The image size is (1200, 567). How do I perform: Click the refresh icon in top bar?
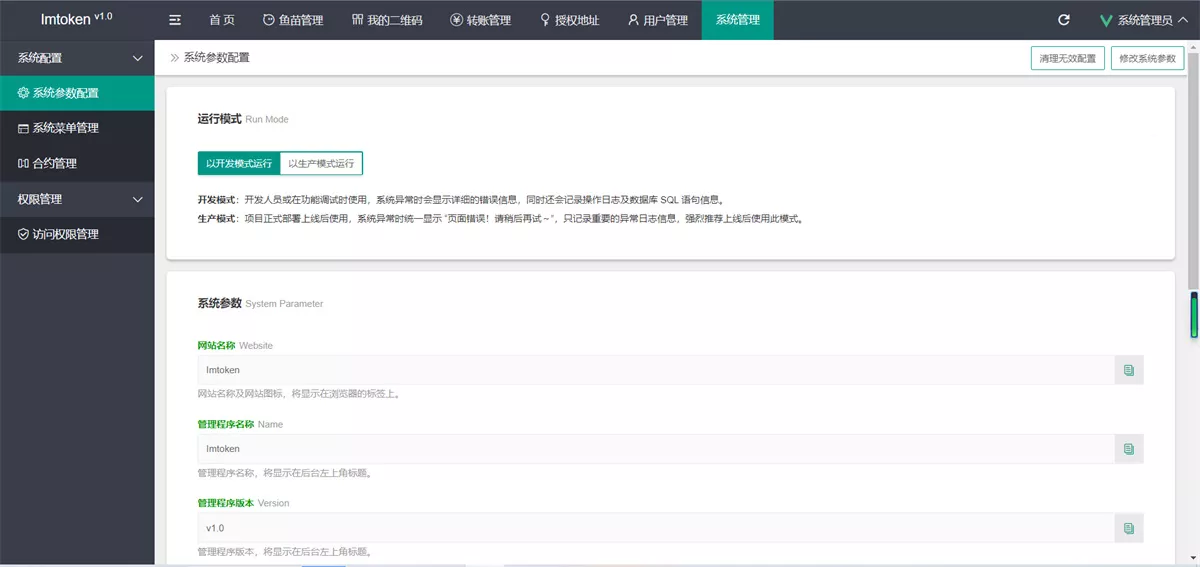tap(1064, 20)
